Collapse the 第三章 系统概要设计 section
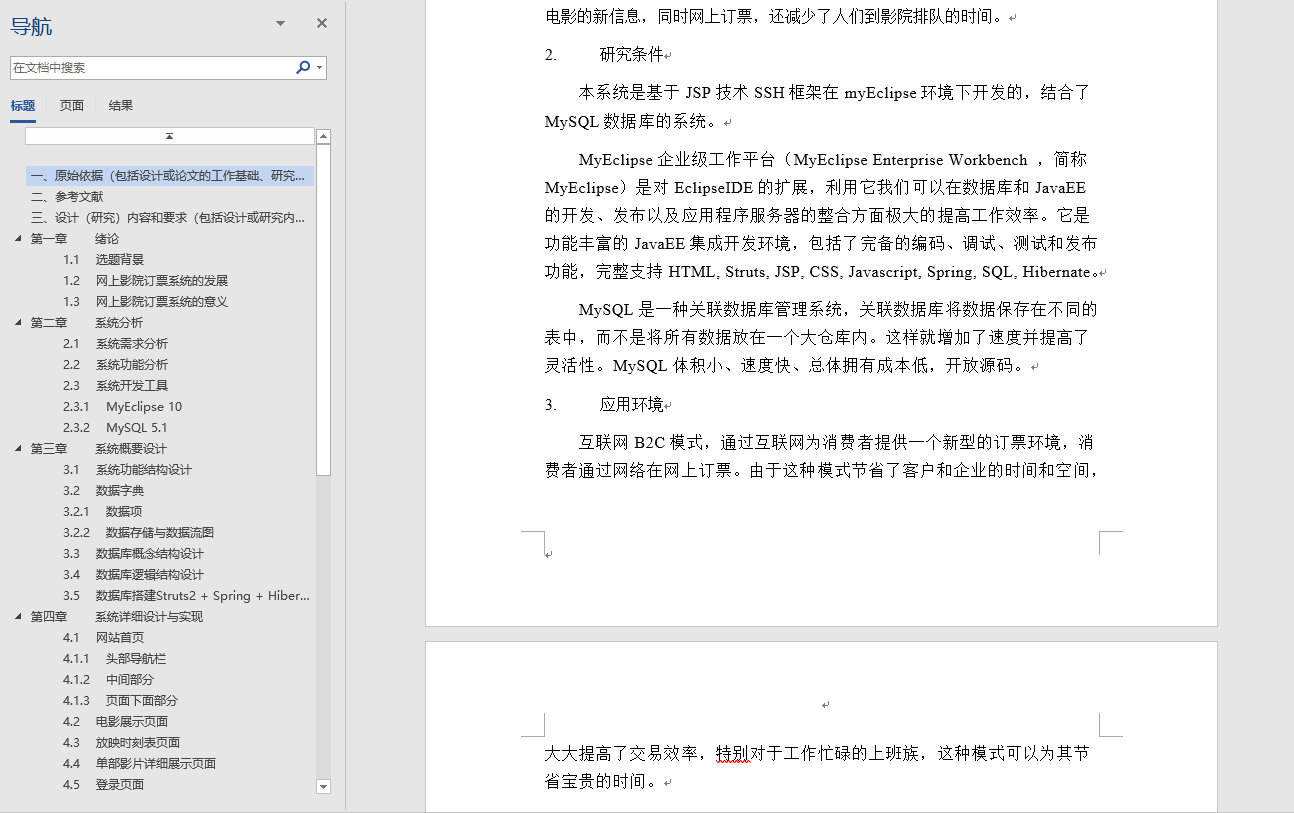This screenshot has height=813, width=1294. (17, 449)
